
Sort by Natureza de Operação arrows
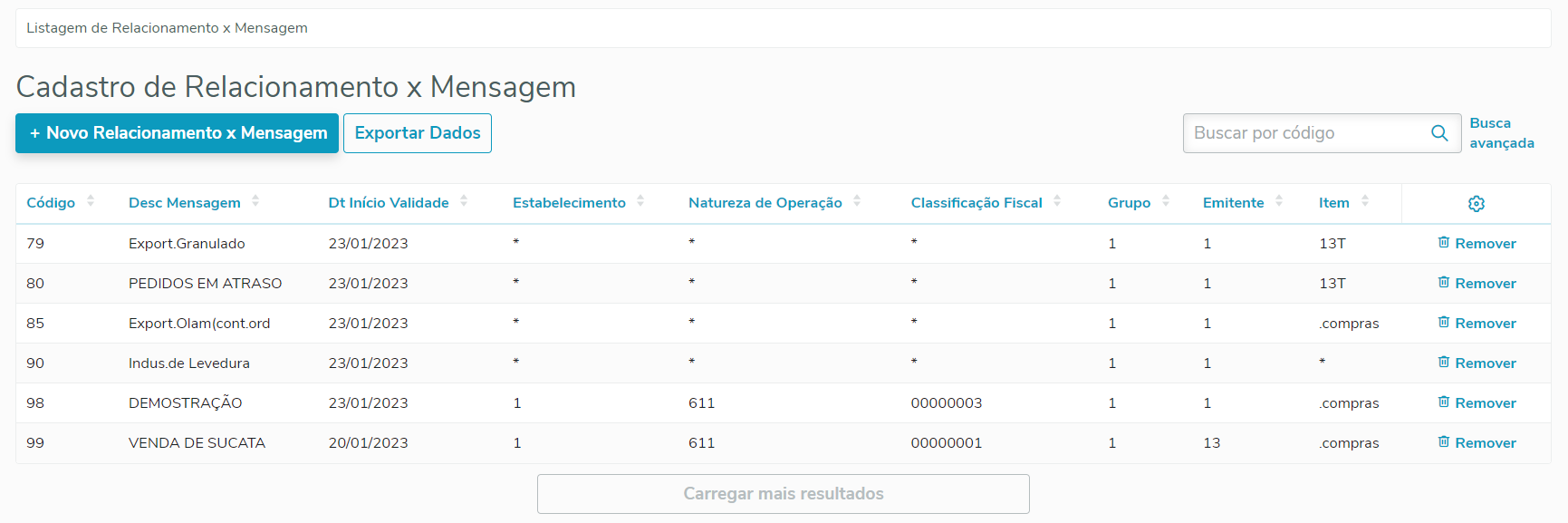[857, 202]
